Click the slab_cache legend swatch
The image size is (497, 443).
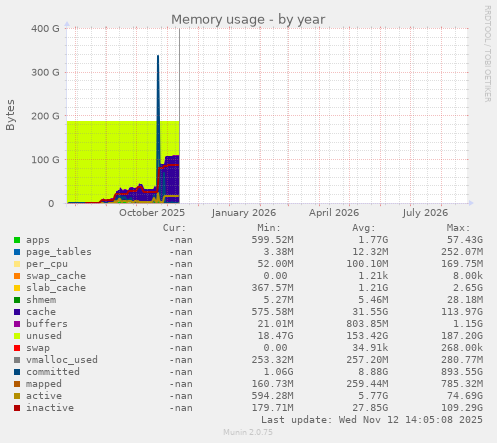coord(17,288)
